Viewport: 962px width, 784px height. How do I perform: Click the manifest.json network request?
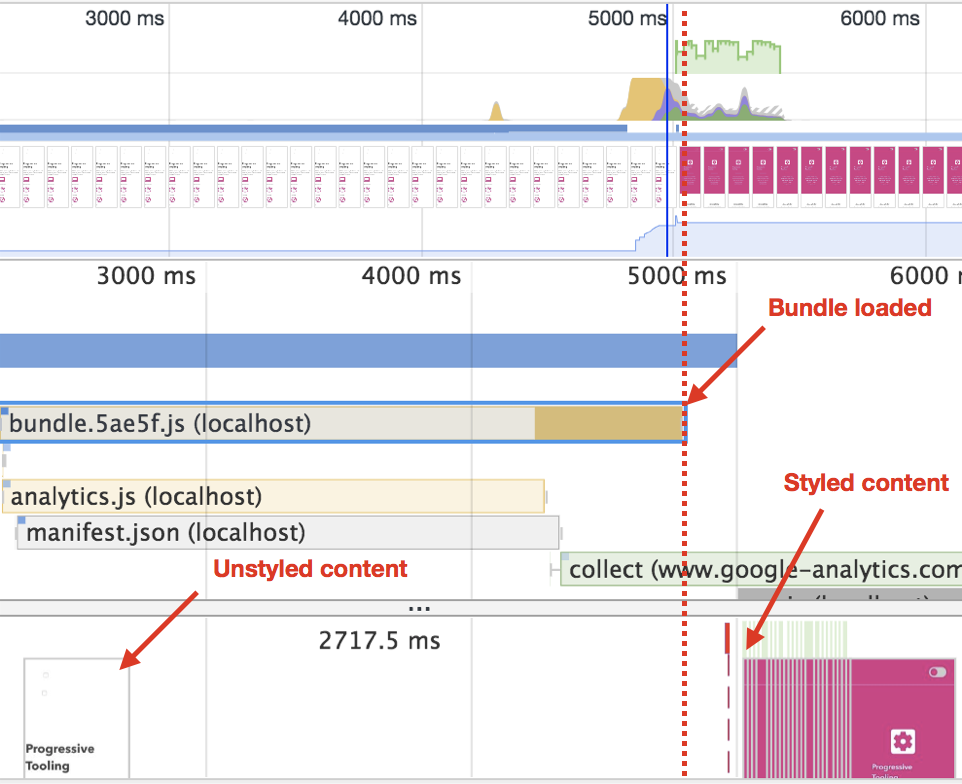[x=287, y=532]
